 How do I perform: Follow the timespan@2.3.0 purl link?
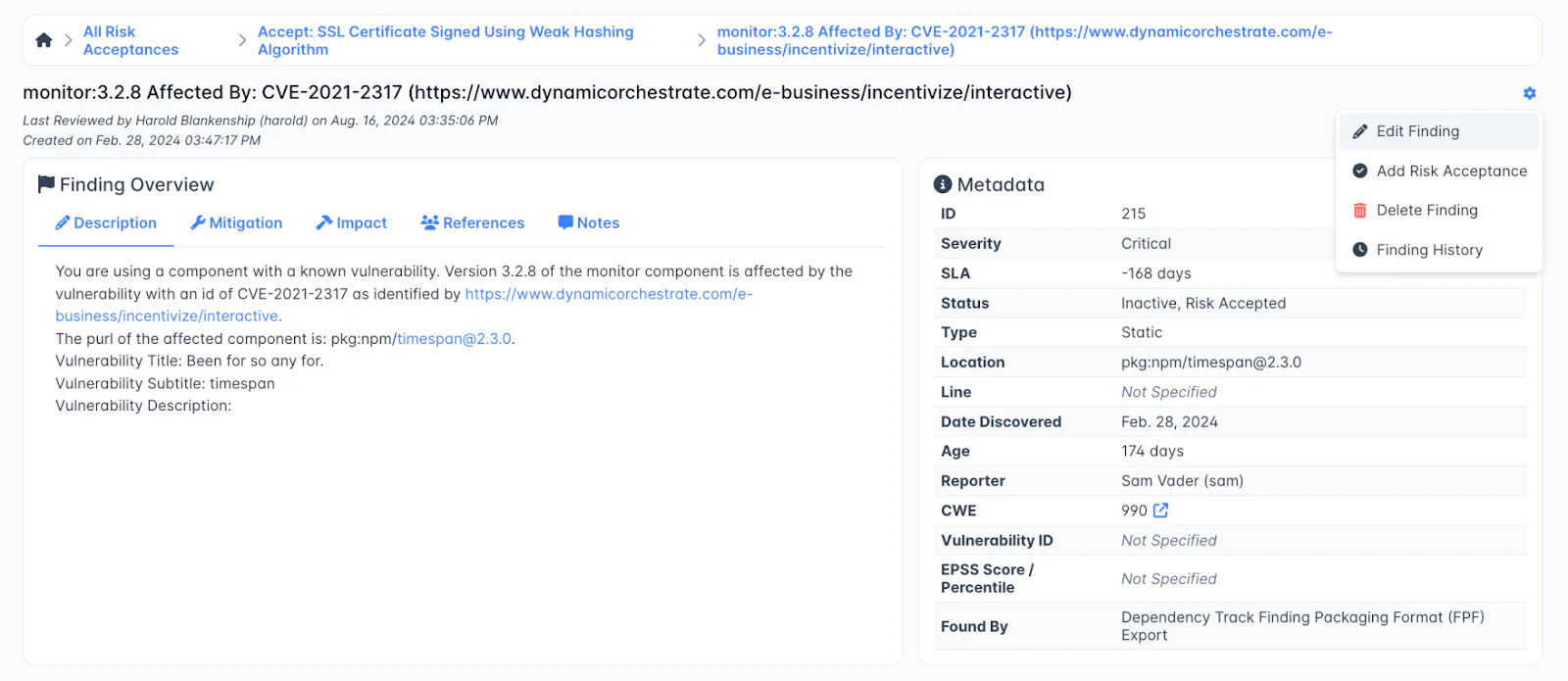(454, 339)
